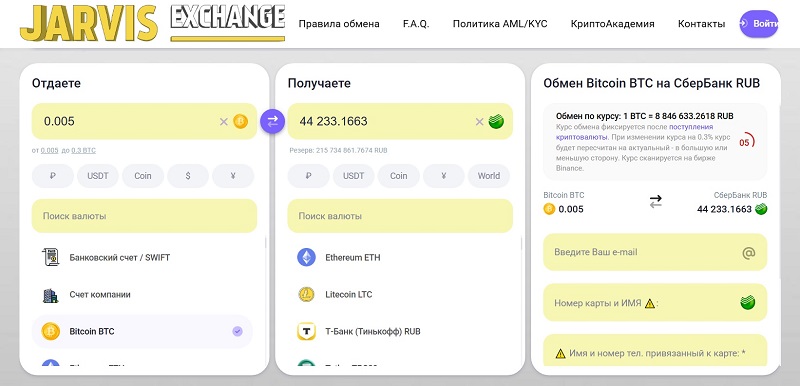Viewport: 800px width, 386px height.
Task: Click the Bank account / SWIFT icon
Action: (x=50, y=258)
